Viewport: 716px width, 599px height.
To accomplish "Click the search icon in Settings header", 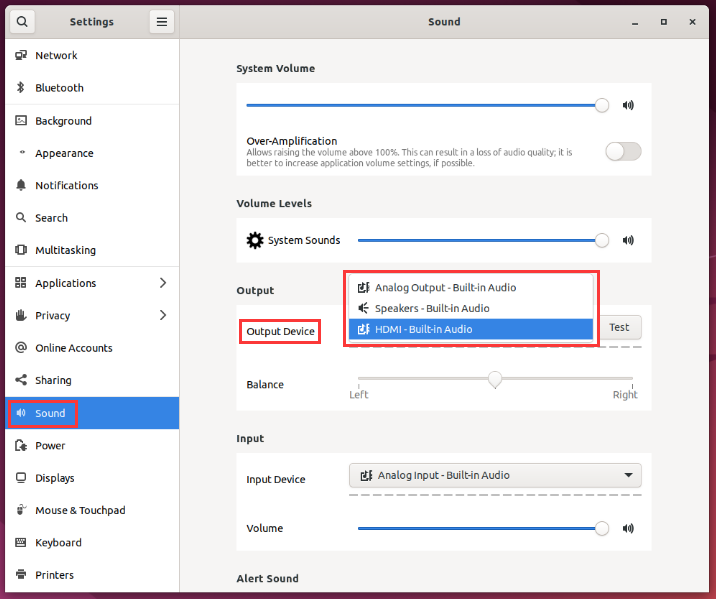I will (x=21, y=21).
